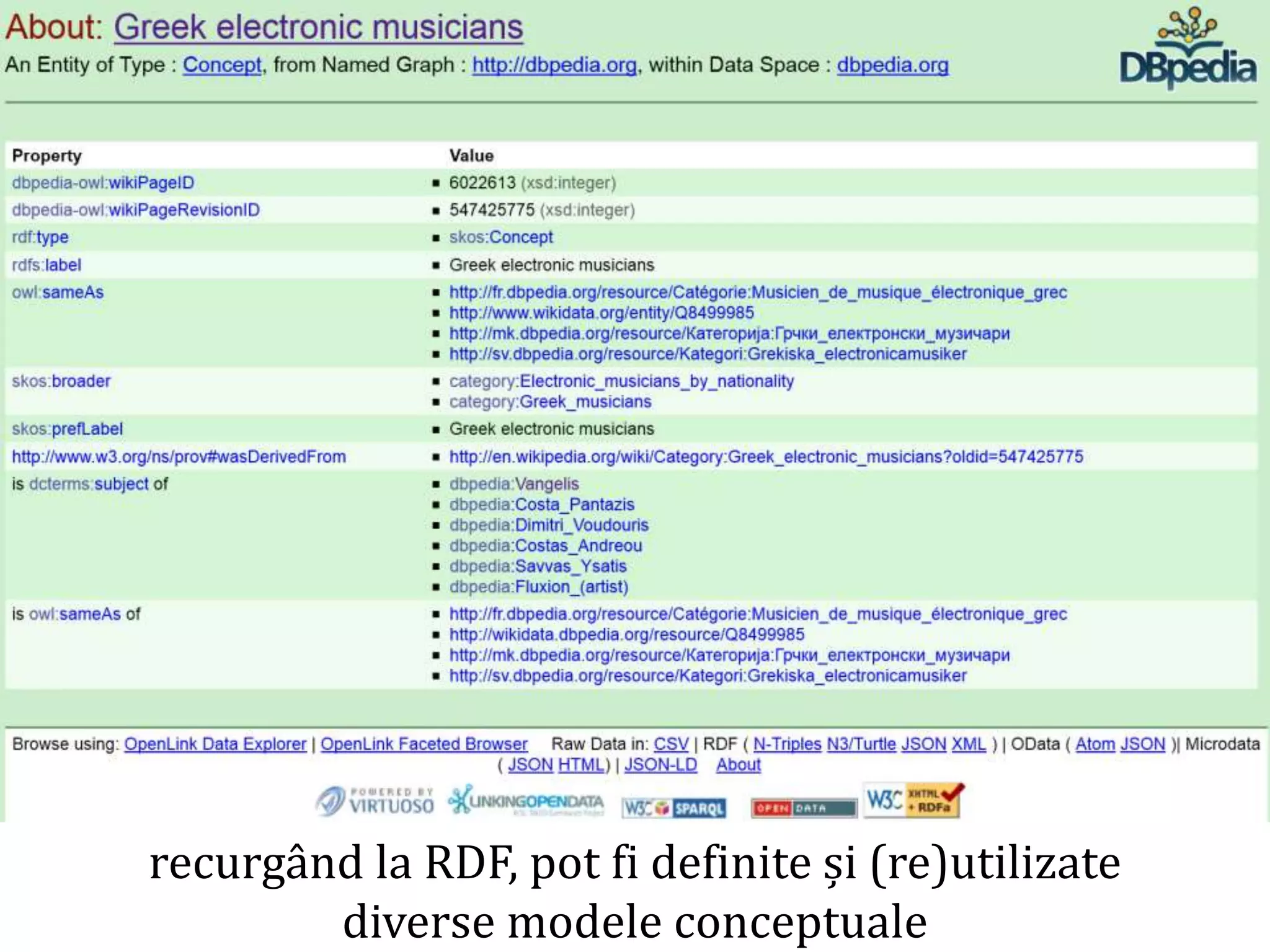Viewport: 1270px width, 952px height.
Task: Open dbpedia:Costa_Pantazis resource
Action: click(542, 505)
